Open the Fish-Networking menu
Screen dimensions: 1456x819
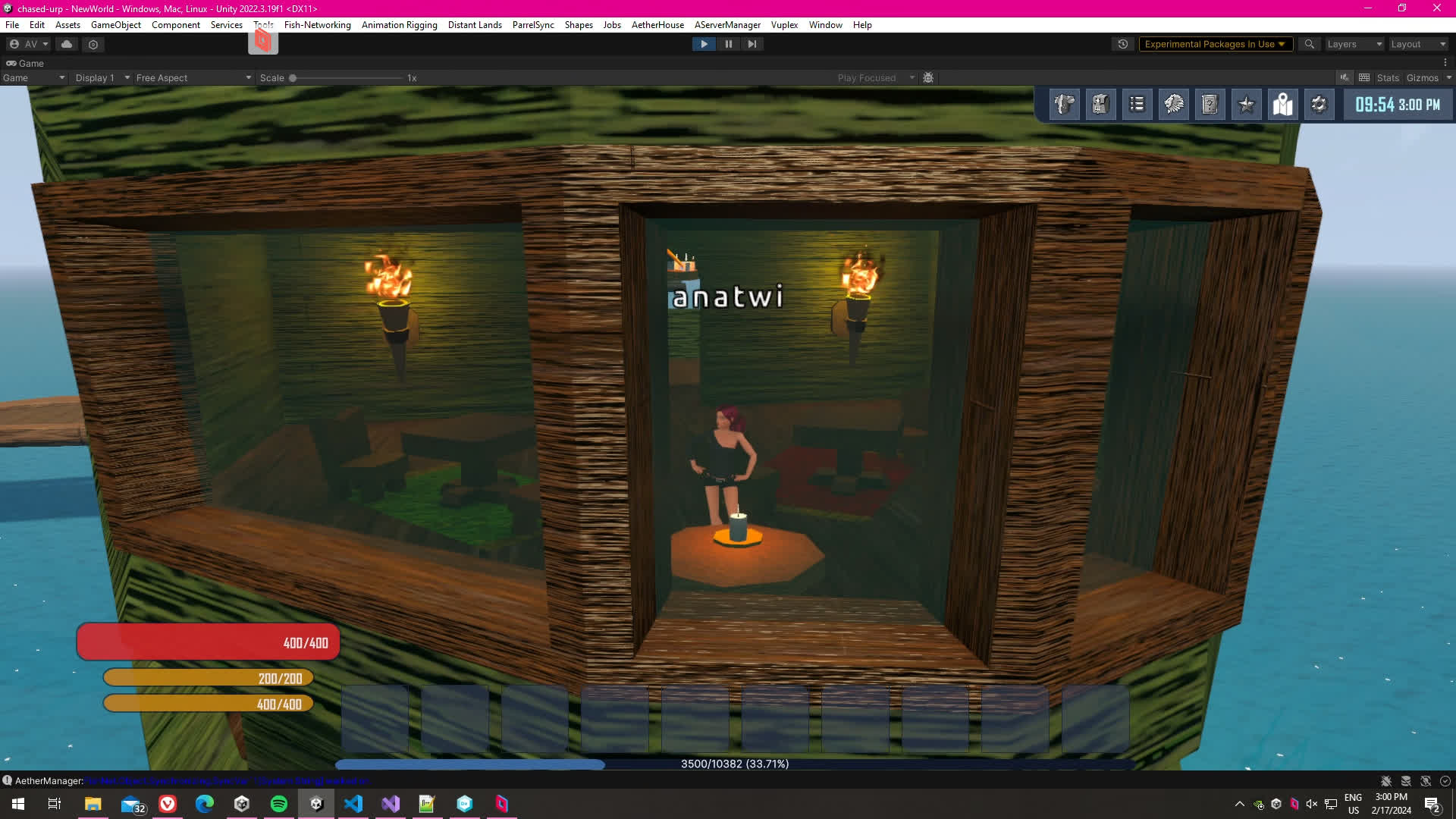pyautogui.click(x=317, y=25)
